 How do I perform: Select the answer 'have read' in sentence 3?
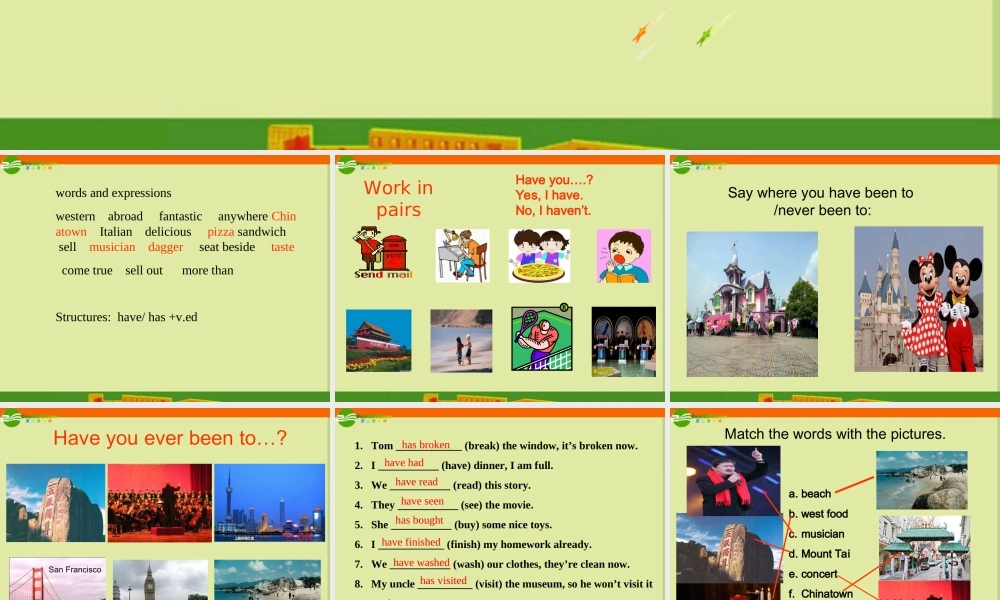[416, 482]
